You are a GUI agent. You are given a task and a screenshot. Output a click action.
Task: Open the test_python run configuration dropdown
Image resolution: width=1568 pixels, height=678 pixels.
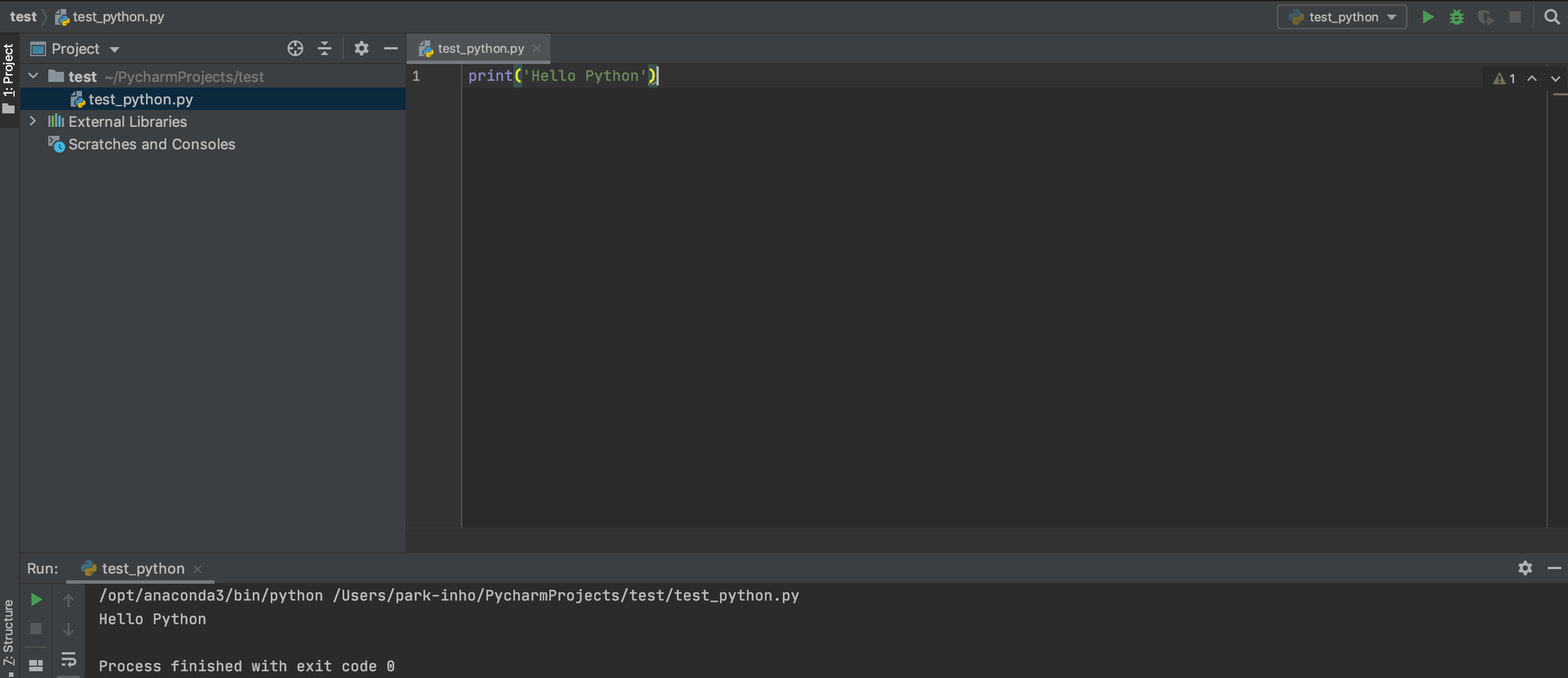[1342, 17]
